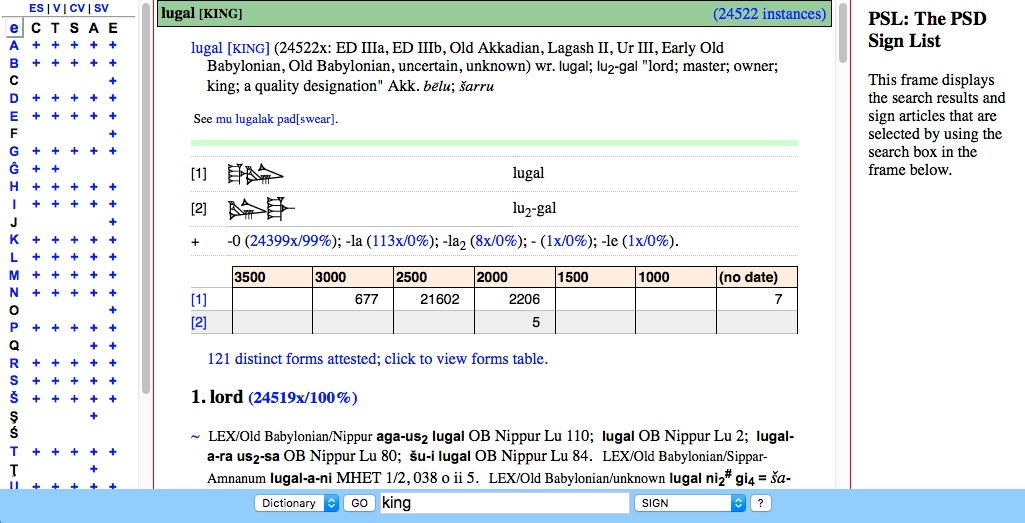Open the 121 distinct forms table link
Image resolution: width=1025 pixels, height=523 pixels.
pos(377,359)
